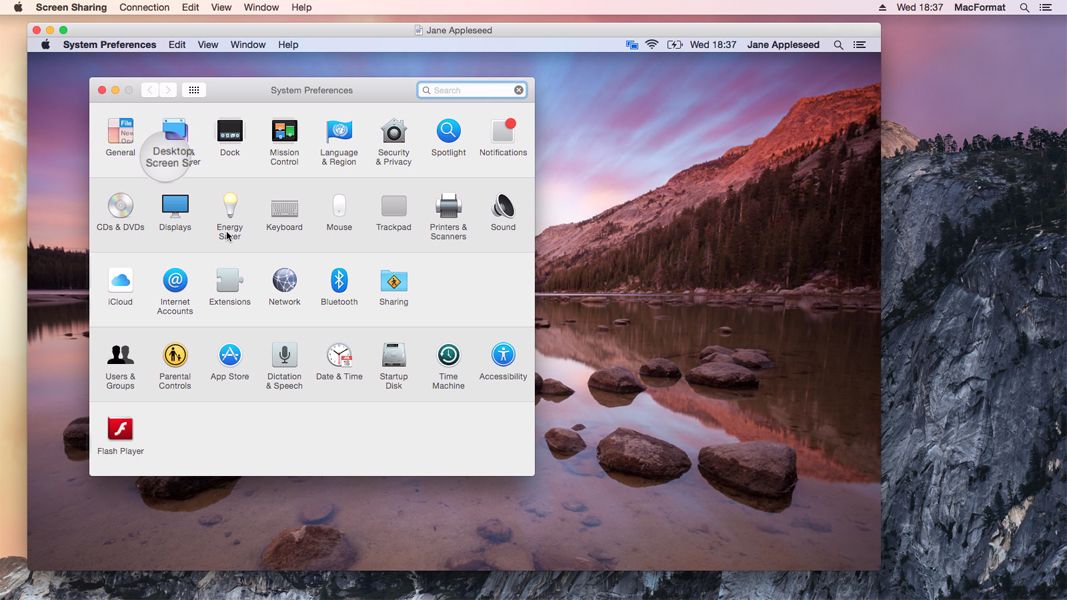1067x600 pixels.
Task: Open the Connection menu
Action: click(144, 7)
